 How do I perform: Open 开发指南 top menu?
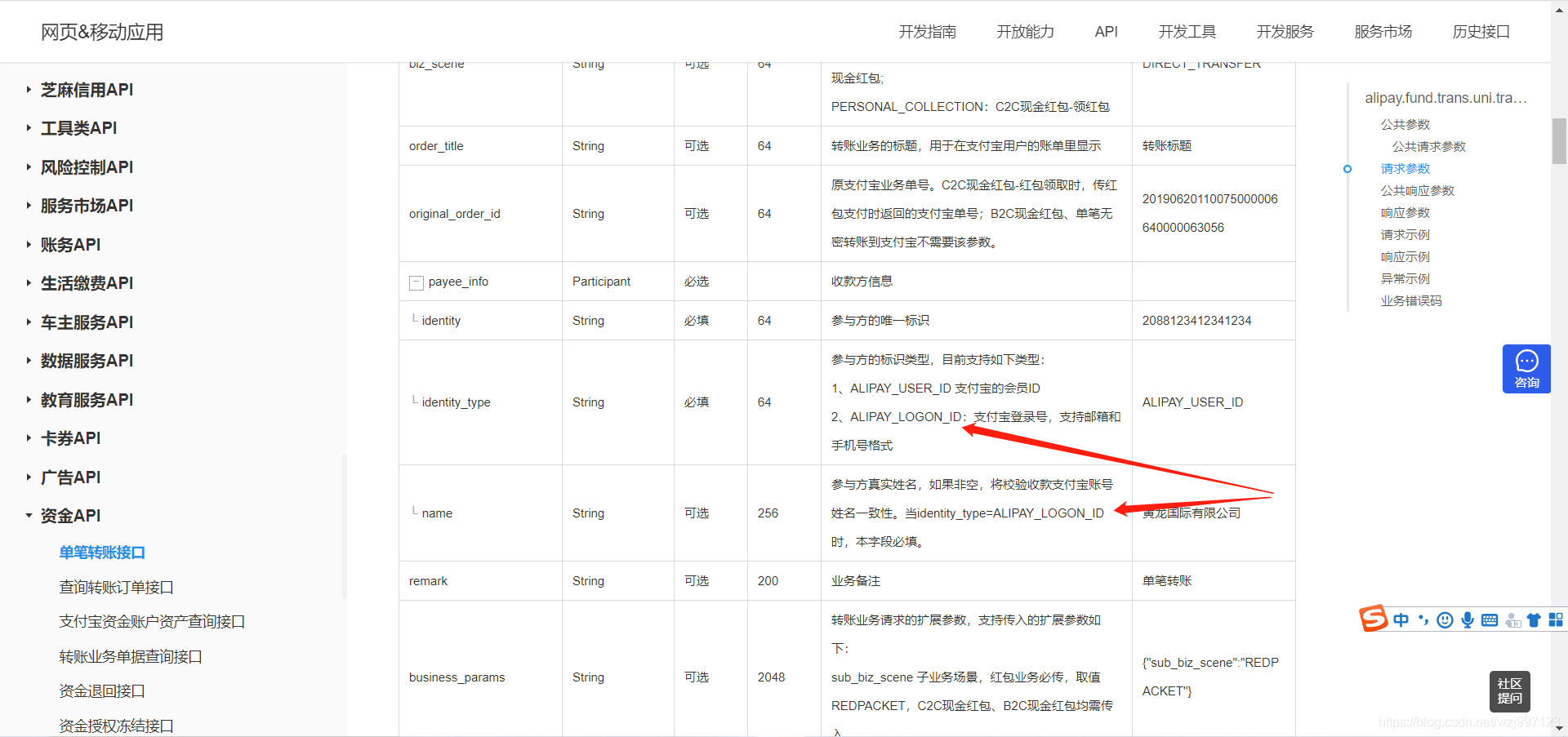[927, 32]
